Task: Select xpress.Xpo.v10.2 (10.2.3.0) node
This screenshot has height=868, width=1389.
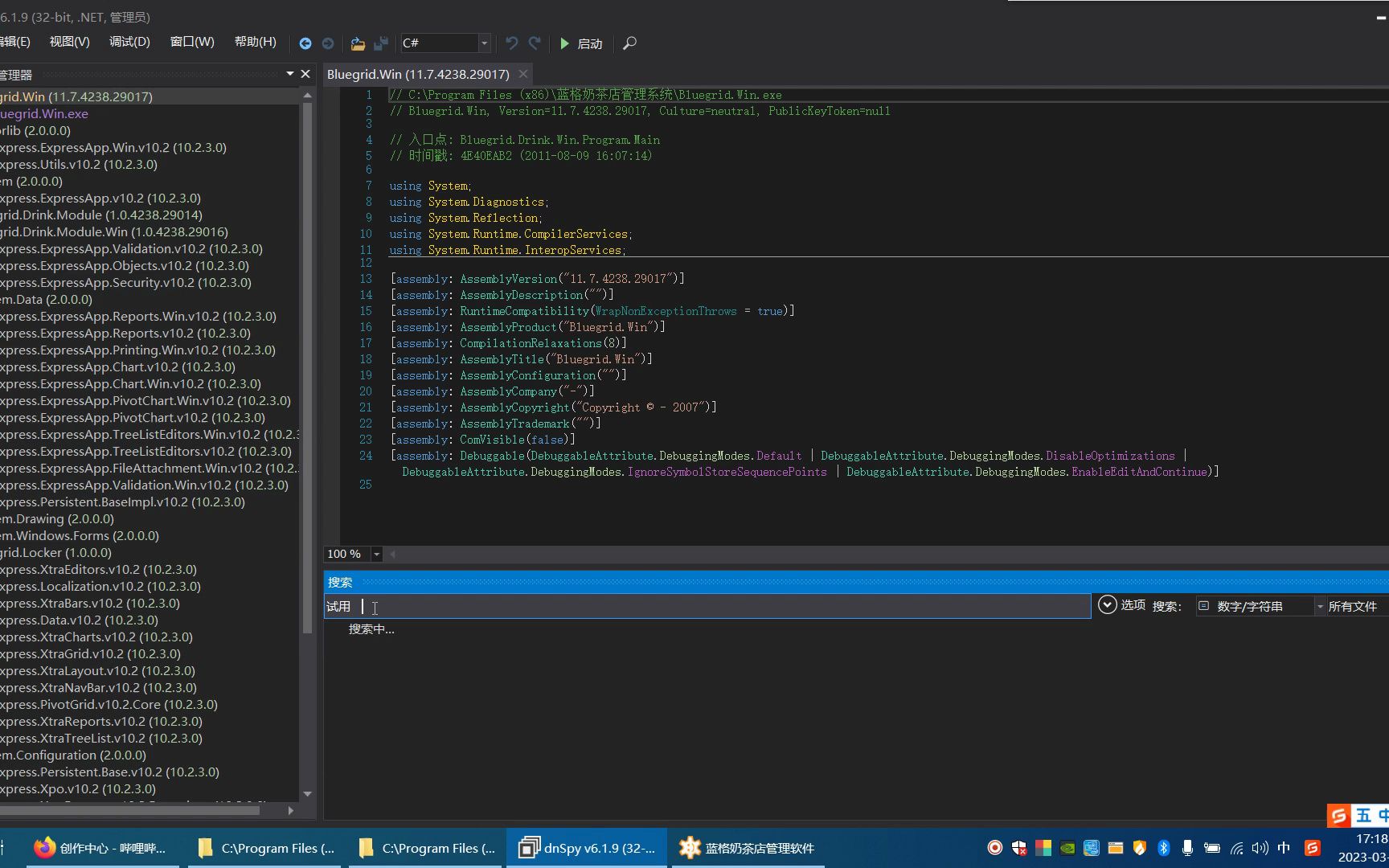Action: (x=78, y=788)
